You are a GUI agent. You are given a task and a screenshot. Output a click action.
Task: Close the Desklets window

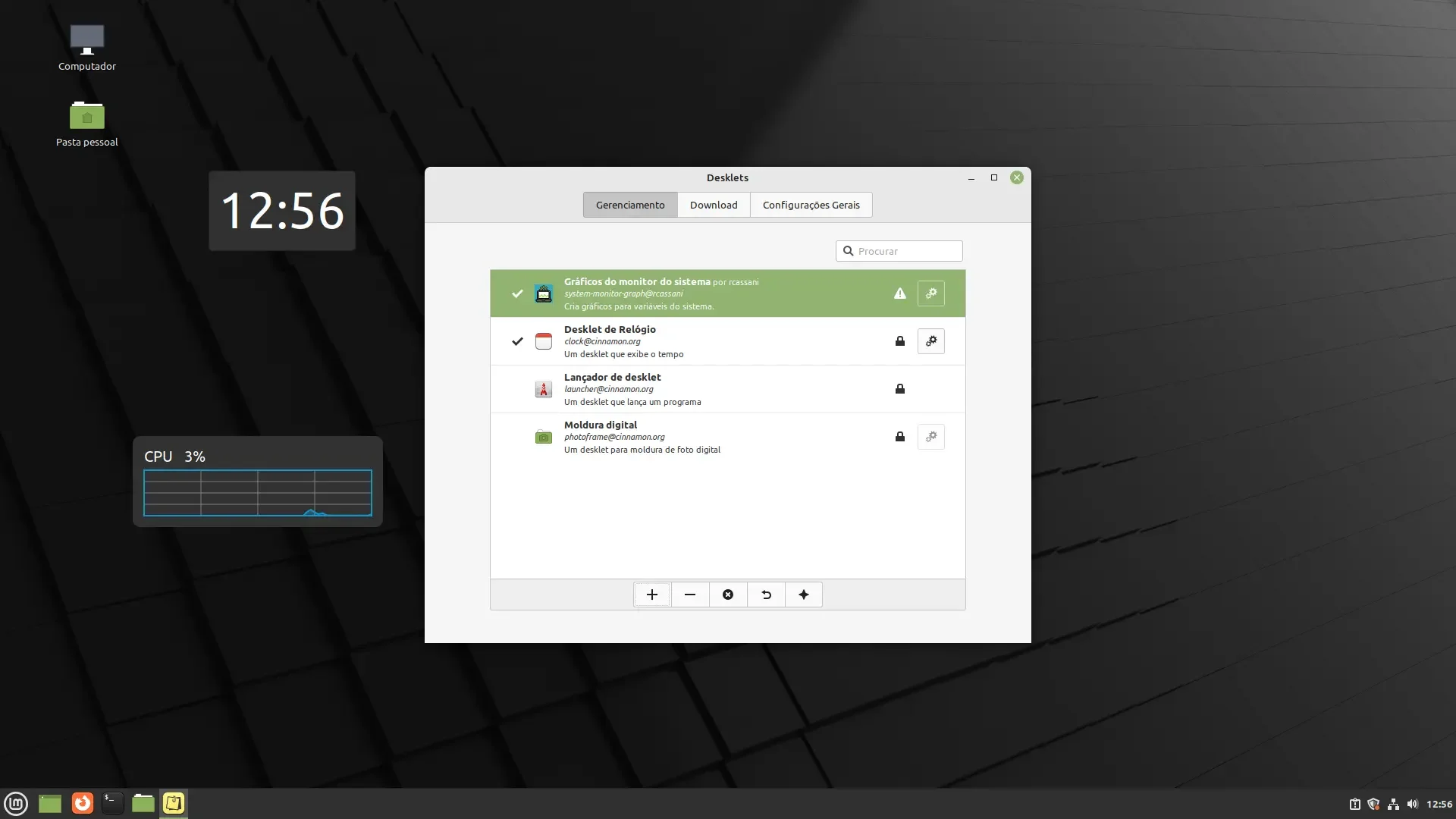point(1017,177)
